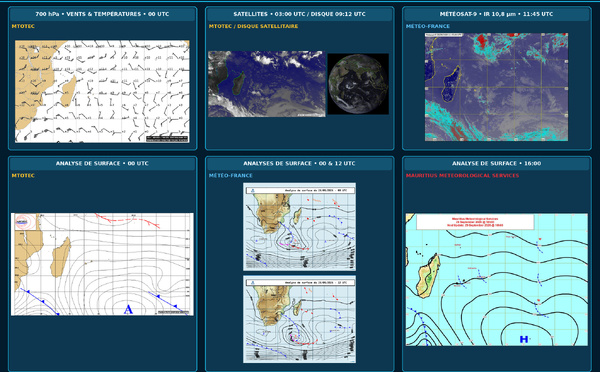Click the 'ANALYSE DE SURFACE • 00 UTC' header

[x=102, y=163]
